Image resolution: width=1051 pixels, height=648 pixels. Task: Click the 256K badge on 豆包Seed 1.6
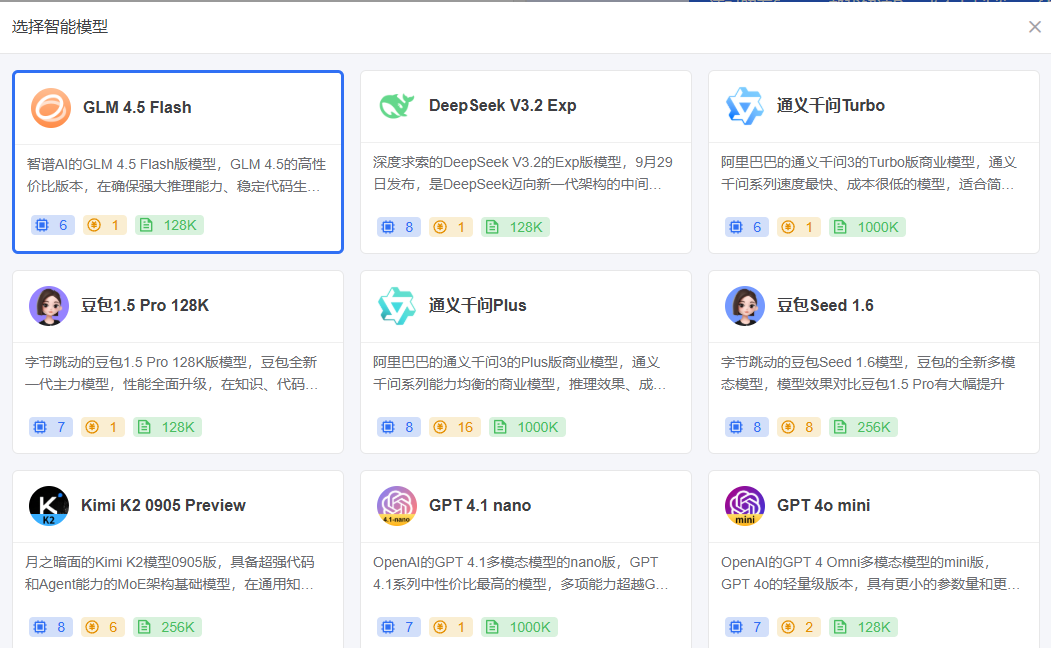point(863,427)
